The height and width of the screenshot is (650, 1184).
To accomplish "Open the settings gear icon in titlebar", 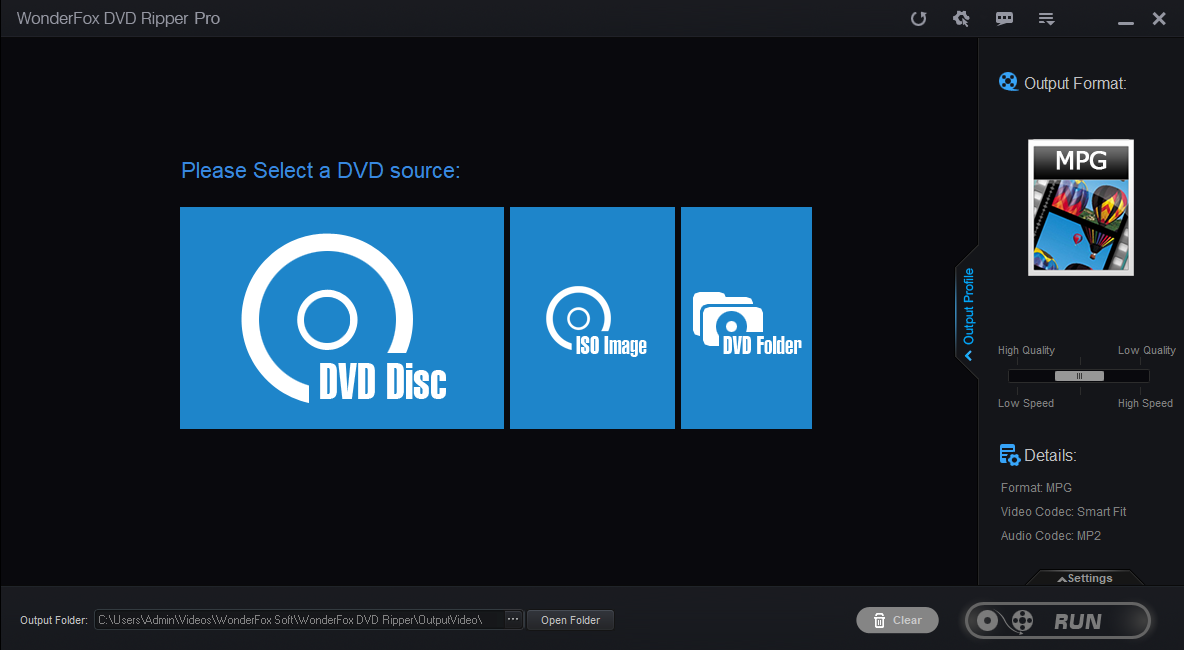I will click(x=961, y=18).
